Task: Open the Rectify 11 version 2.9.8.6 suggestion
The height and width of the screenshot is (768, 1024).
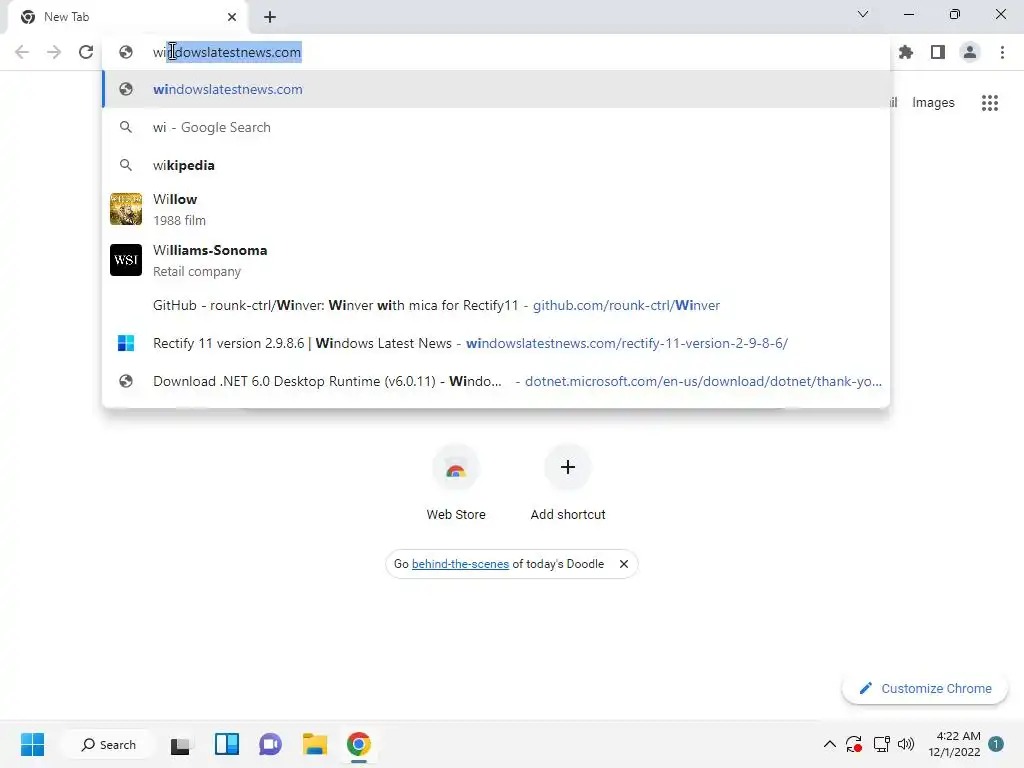Action: coord(496,343)
